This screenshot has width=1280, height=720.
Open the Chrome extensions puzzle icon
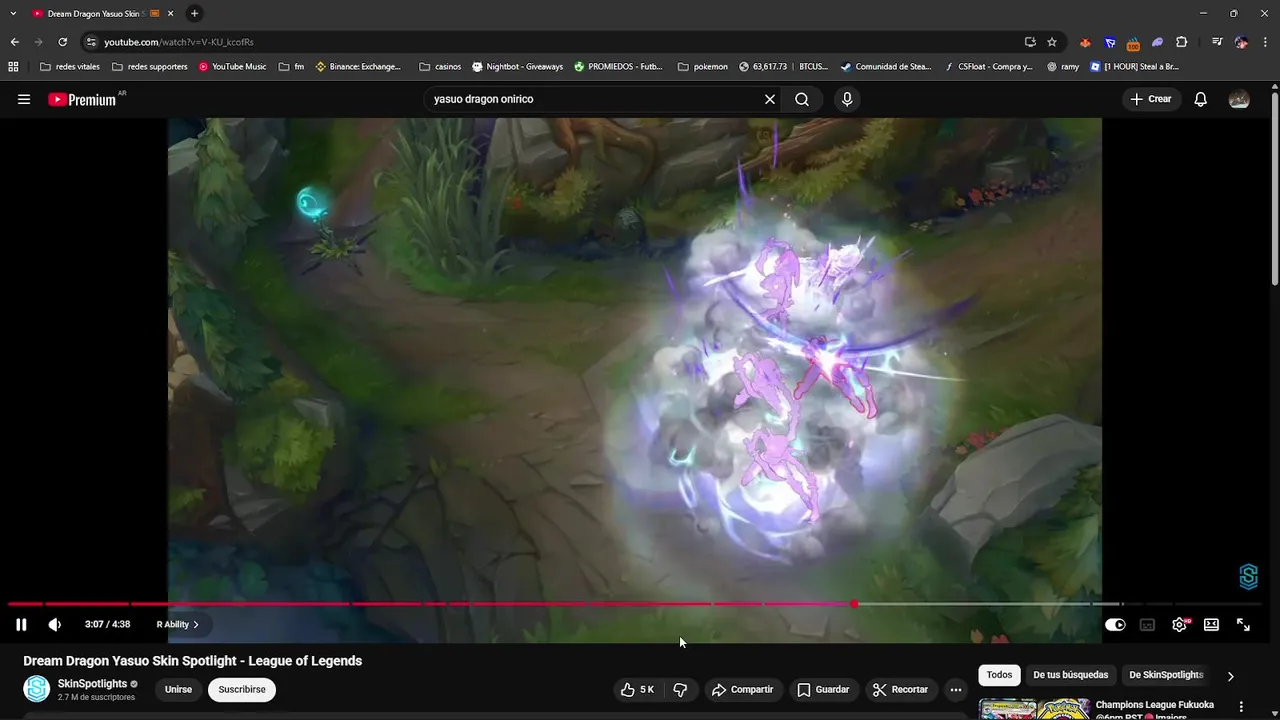1182,42
